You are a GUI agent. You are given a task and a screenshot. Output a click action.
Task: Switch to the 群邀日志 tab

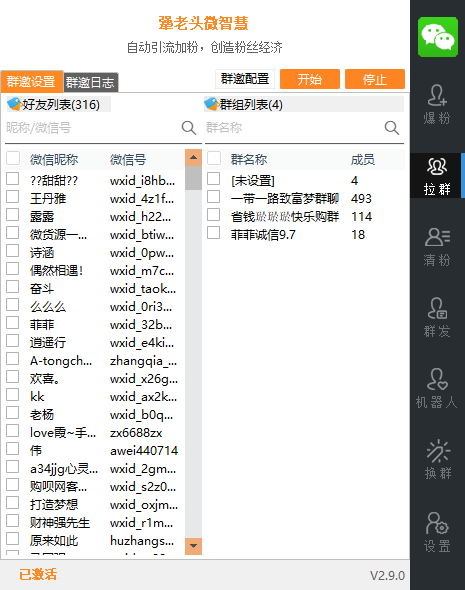[x=91, y=82]
